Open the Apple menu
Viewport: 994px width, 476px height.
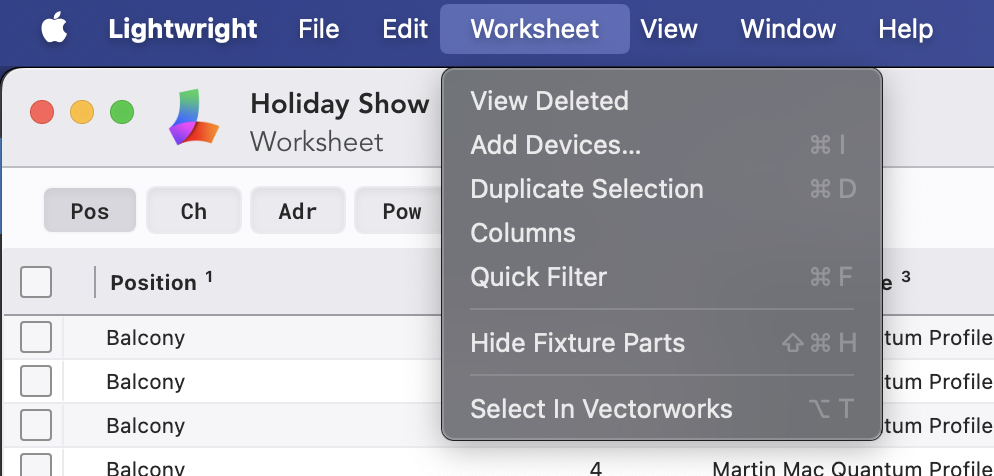(x=52, y=29)
